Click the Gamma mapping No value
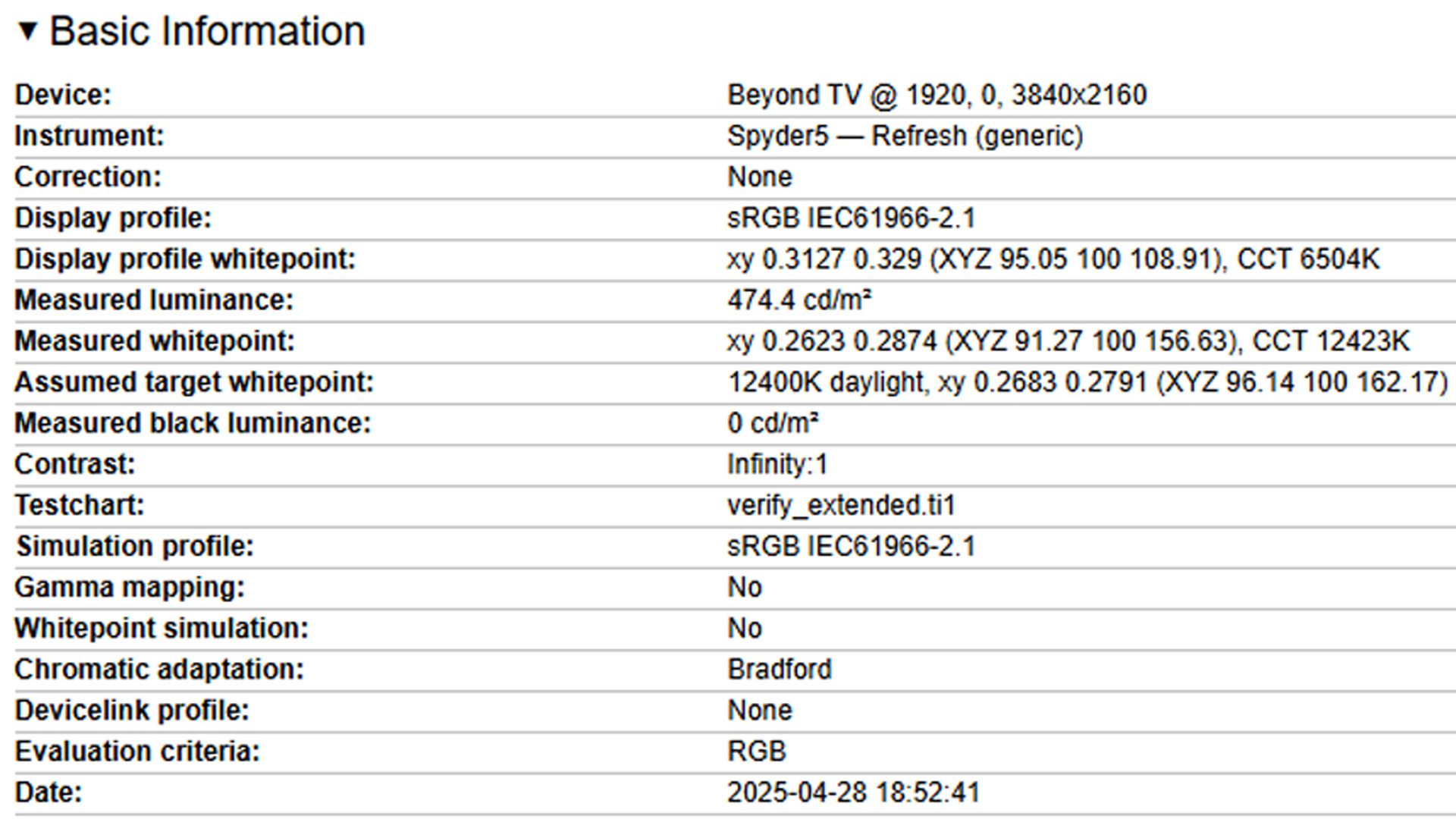 [745, 587]
